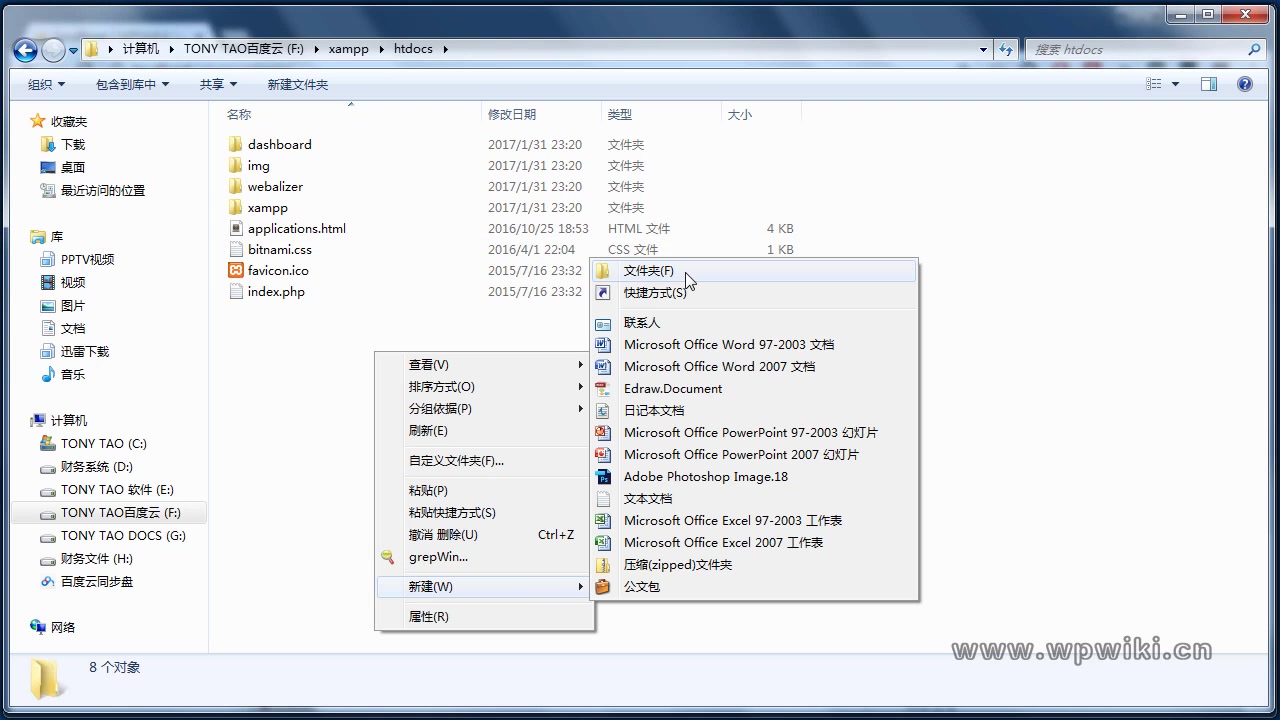Click the Excel 2007 worksheet icon
The width and height of the screenshot is (1280, 720).
(603, 542)
